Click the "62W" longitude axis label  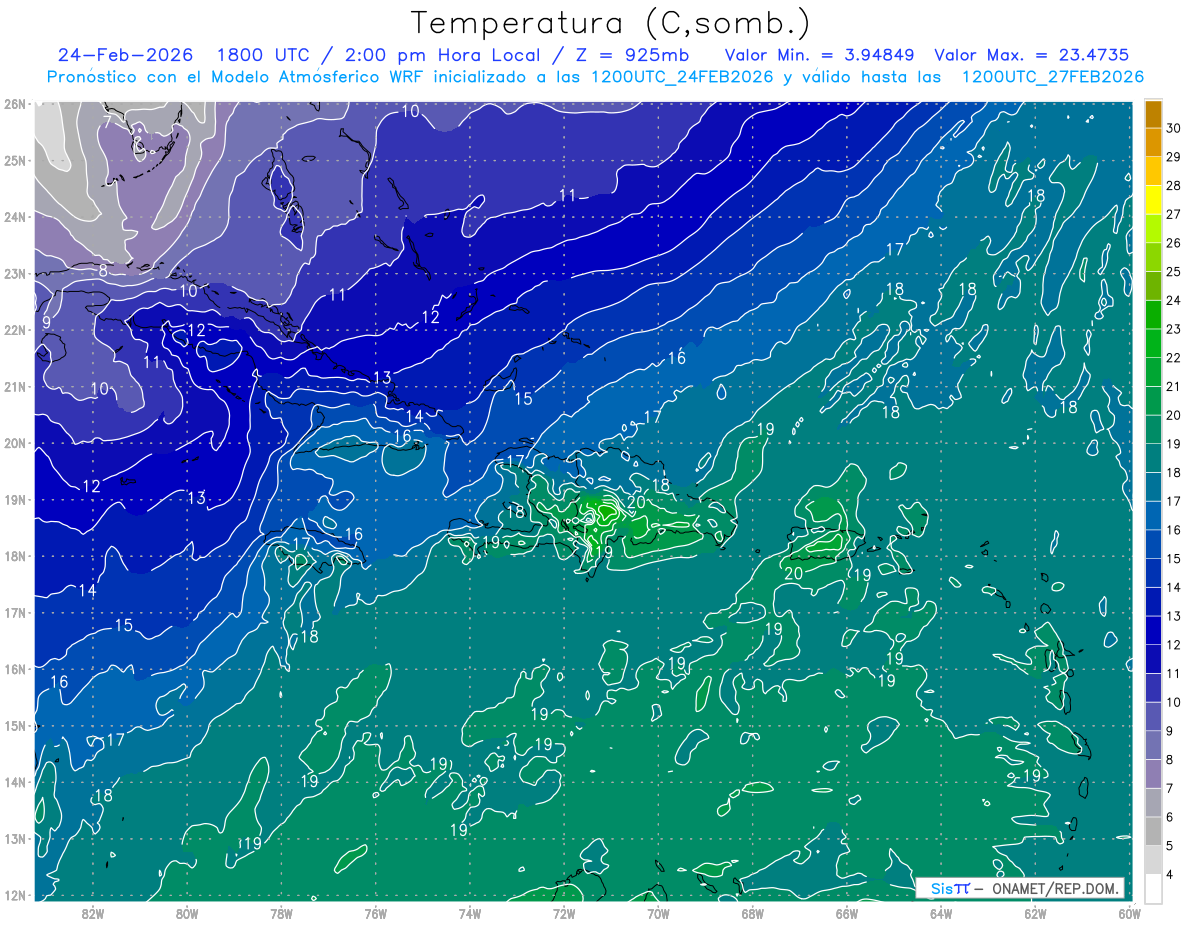point(1035,913)
